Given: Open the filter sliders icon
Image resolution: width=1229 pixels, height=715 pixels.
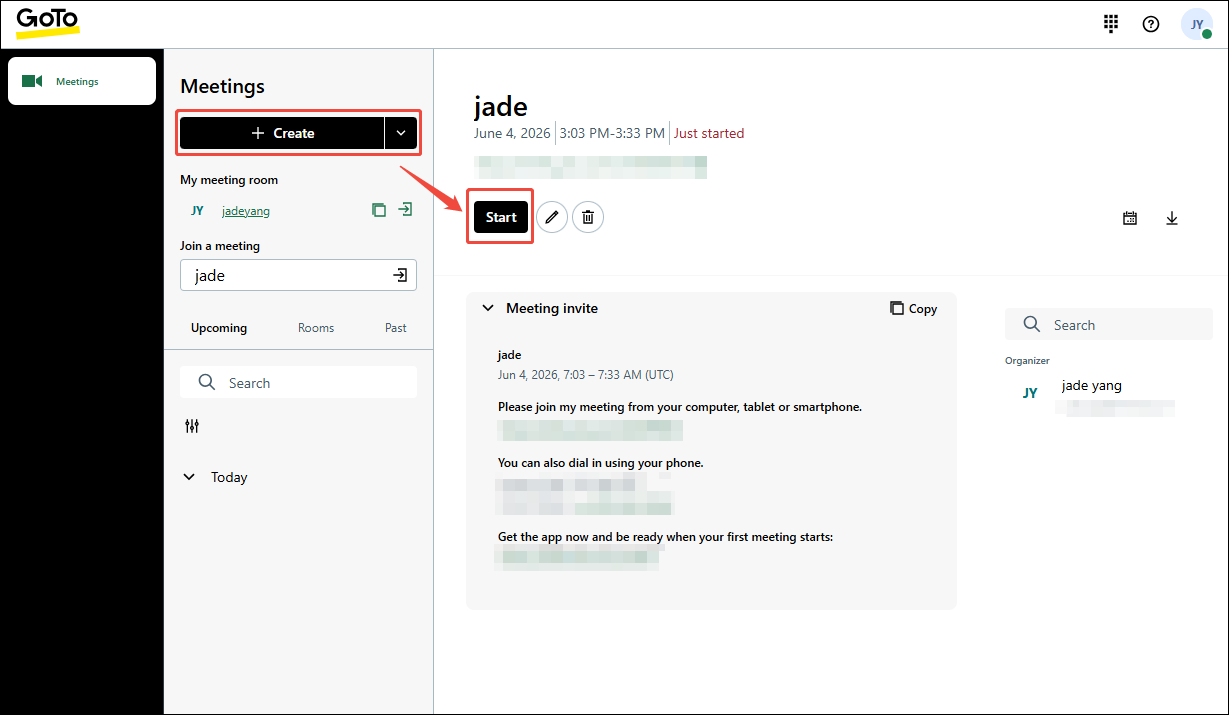Looking at the screenshot, I should 192,426.
